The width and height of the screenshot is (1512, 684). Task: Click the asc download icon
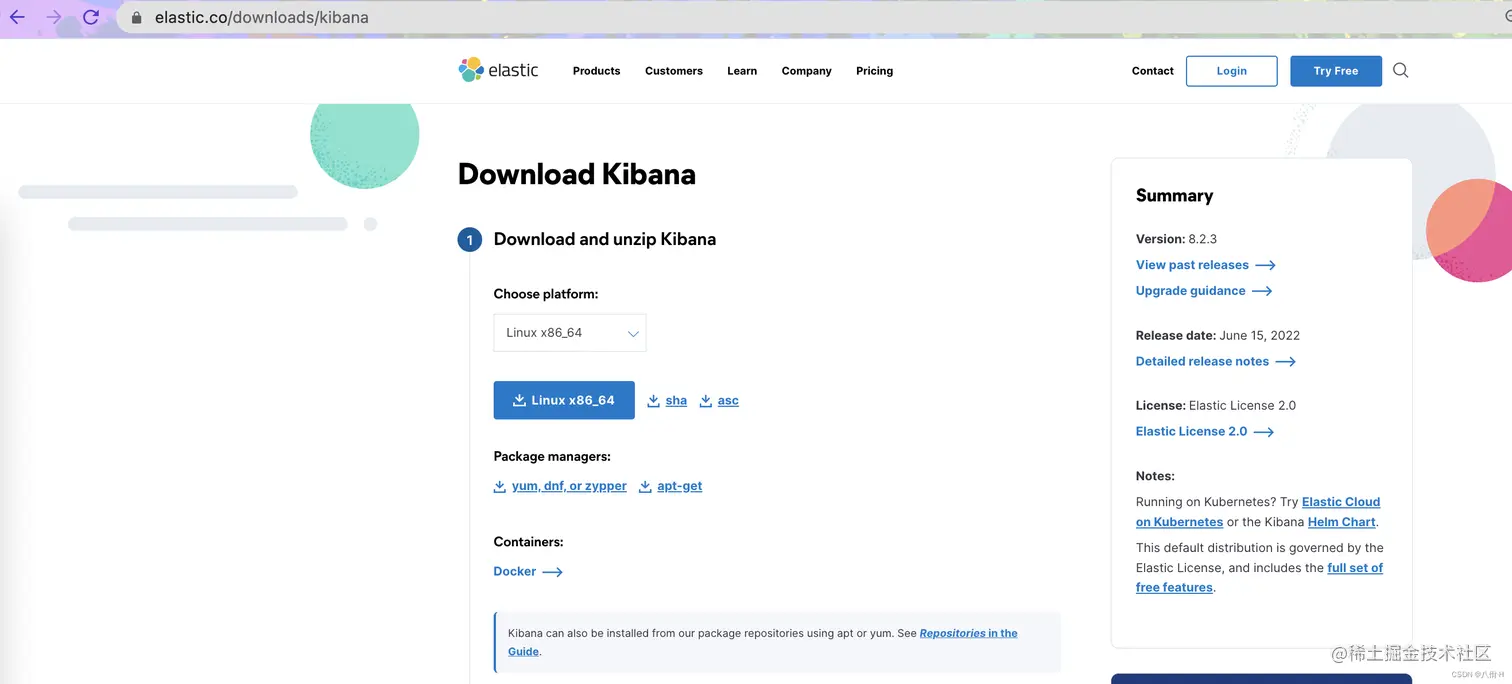click(x=705, y=401)
